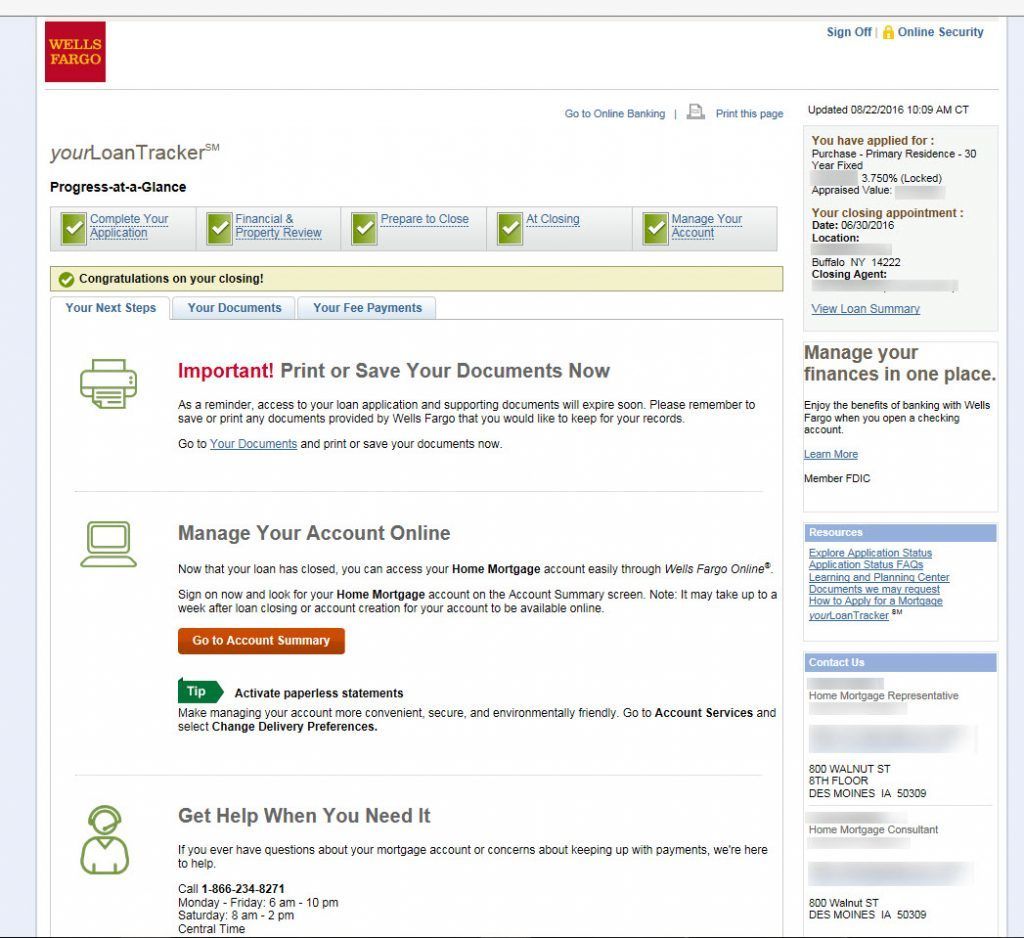Click the checkmark beside Prepare to Close

pos(364,229)
